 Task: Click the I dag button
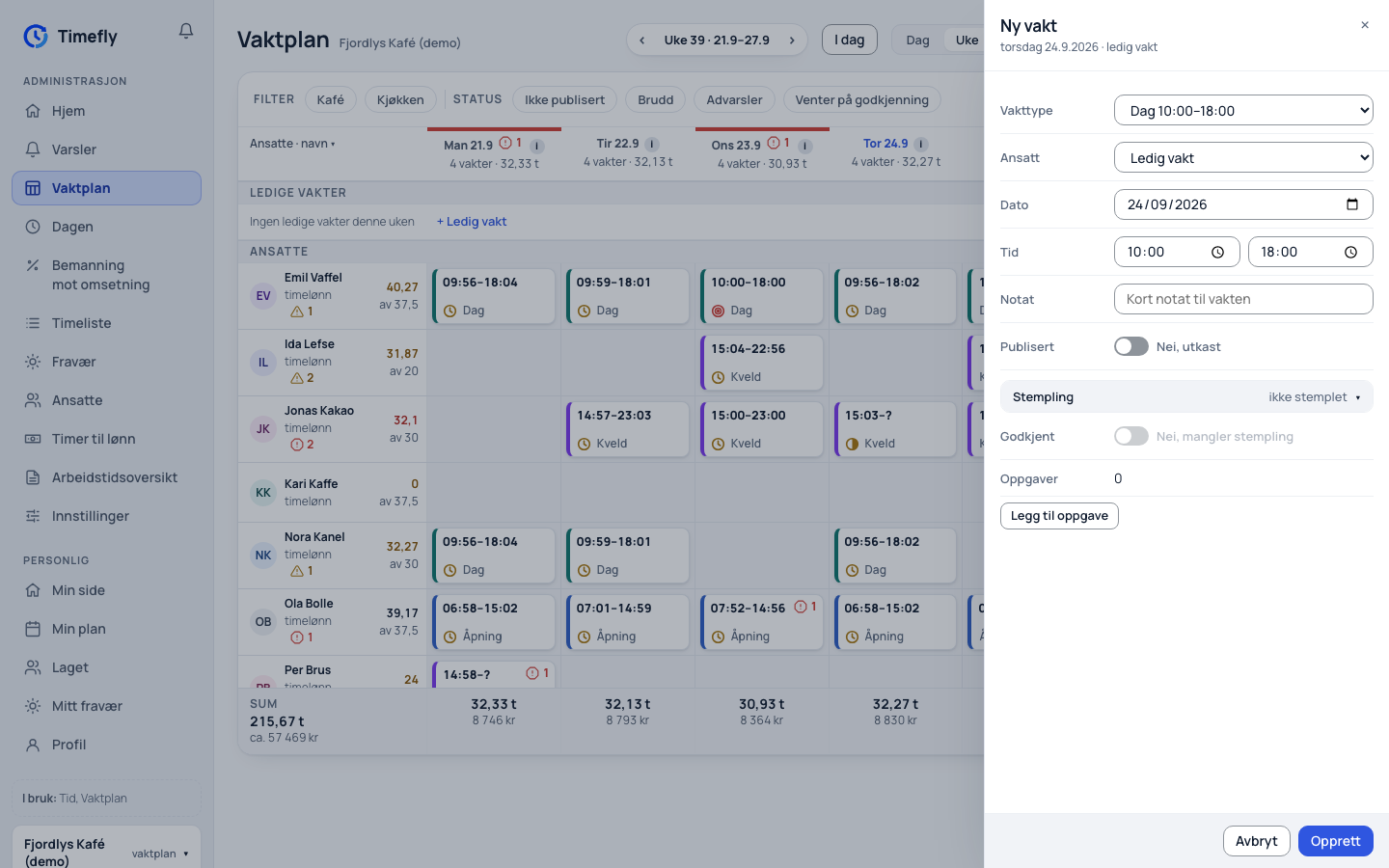[x=849, y=40]
